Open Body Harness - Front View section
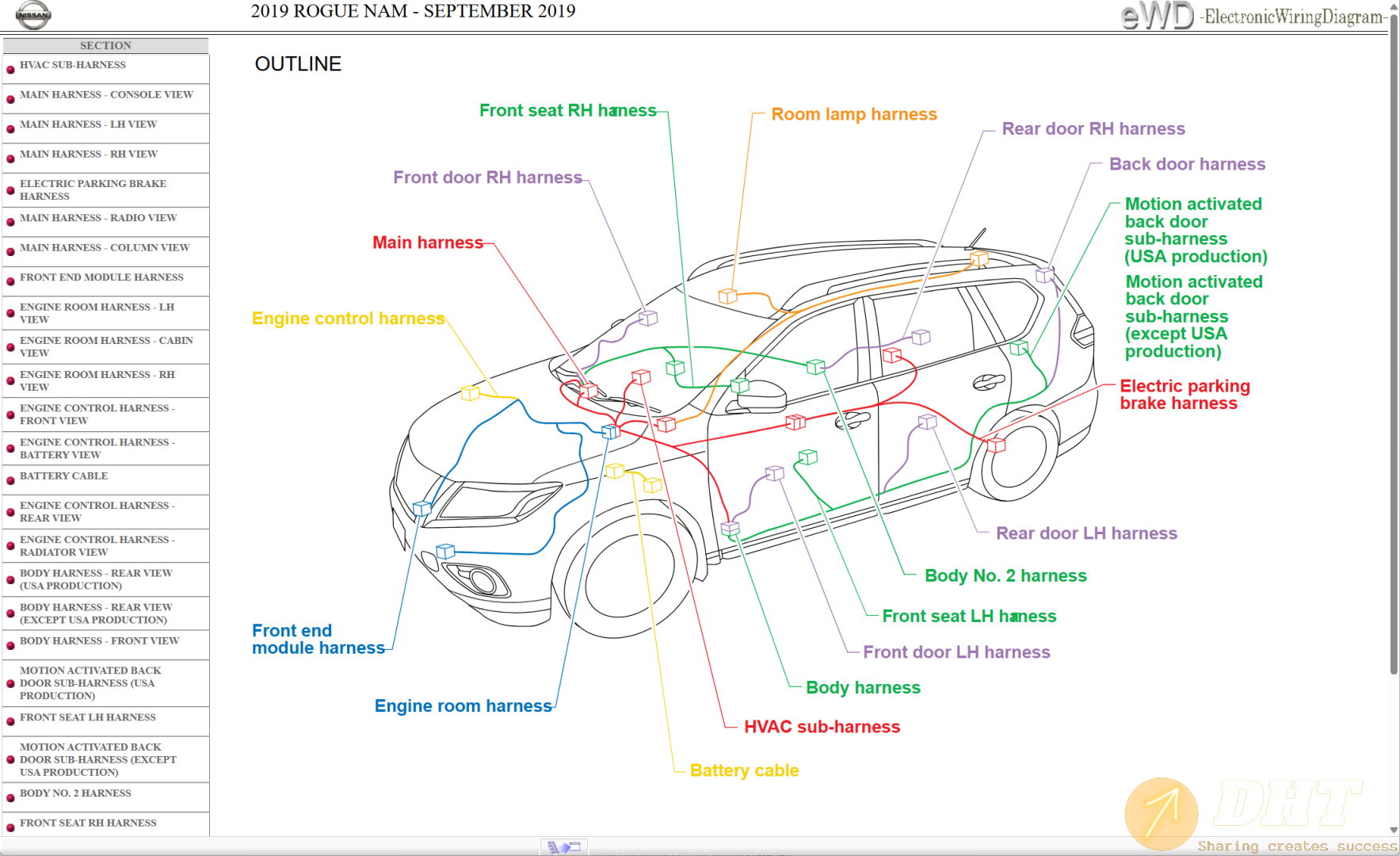Viewport: 1400px width, 856px height. point(99,640)
